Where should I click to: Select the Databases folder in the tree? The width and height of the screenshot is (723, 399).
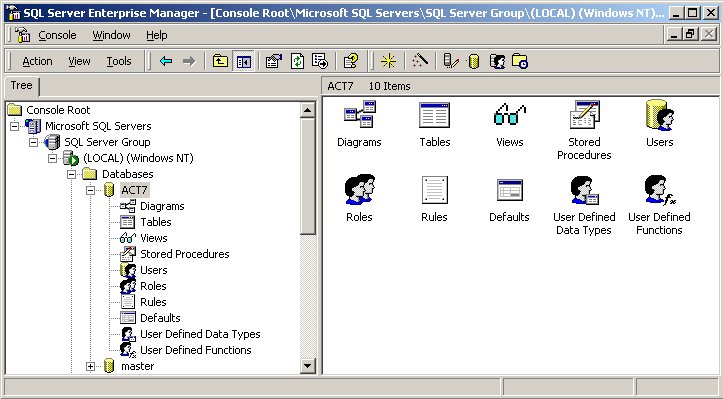(127, 174)
